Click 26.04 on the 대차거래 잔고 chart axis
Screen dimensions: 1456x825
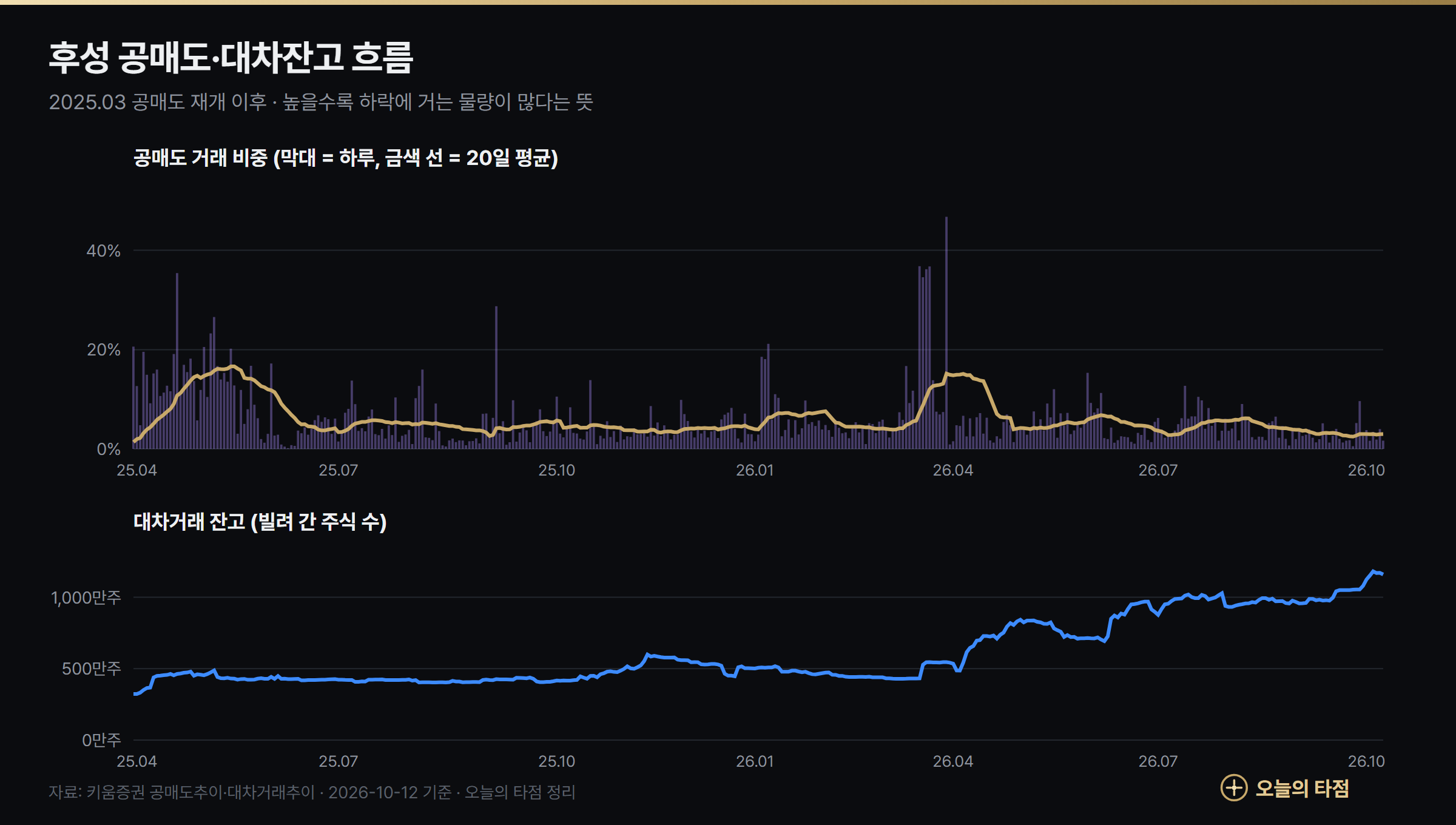pyautogui.click(x=952, y=761)
